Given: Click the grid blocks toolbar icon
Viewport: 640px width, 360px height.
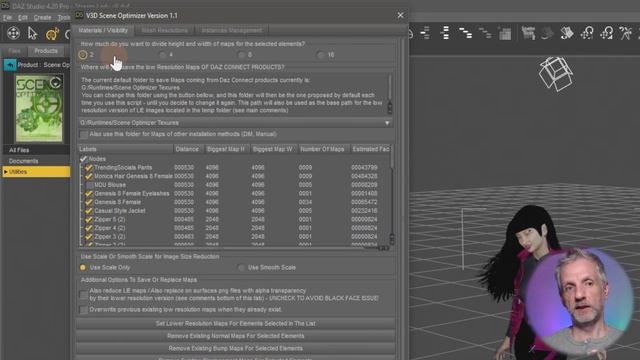Looking at the screenshot, I should (505, 33).
